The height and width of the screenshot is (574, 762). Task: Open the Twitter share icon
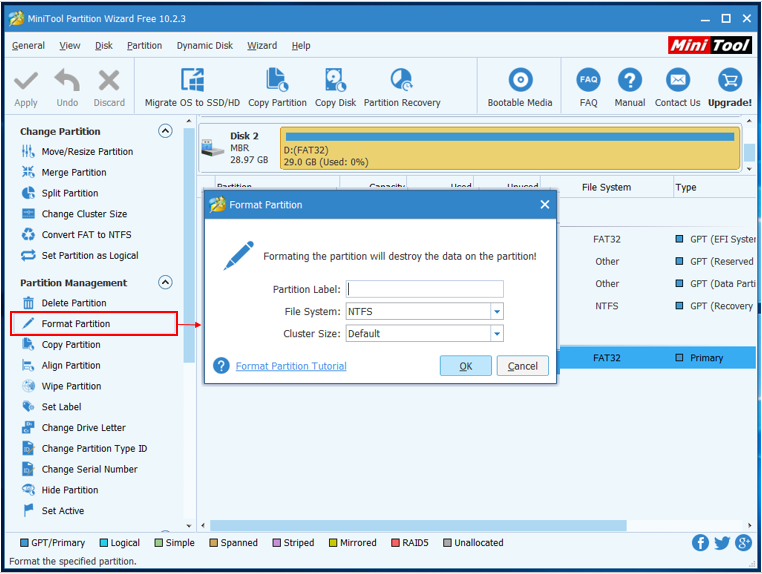(x=722, y=543)
